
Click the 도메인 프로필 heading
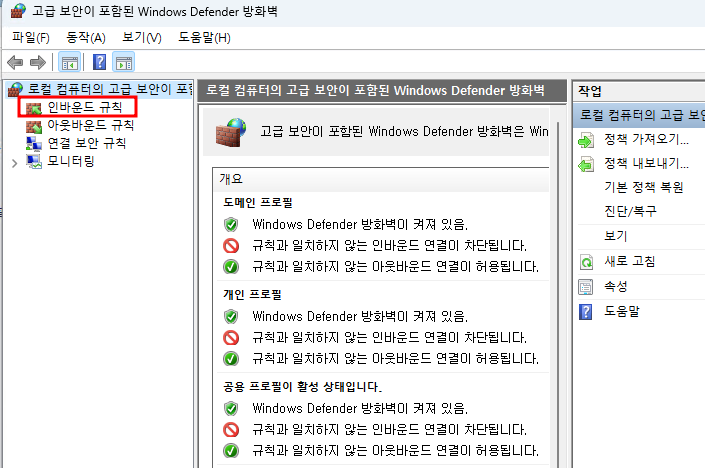click(x=258, y=203)
